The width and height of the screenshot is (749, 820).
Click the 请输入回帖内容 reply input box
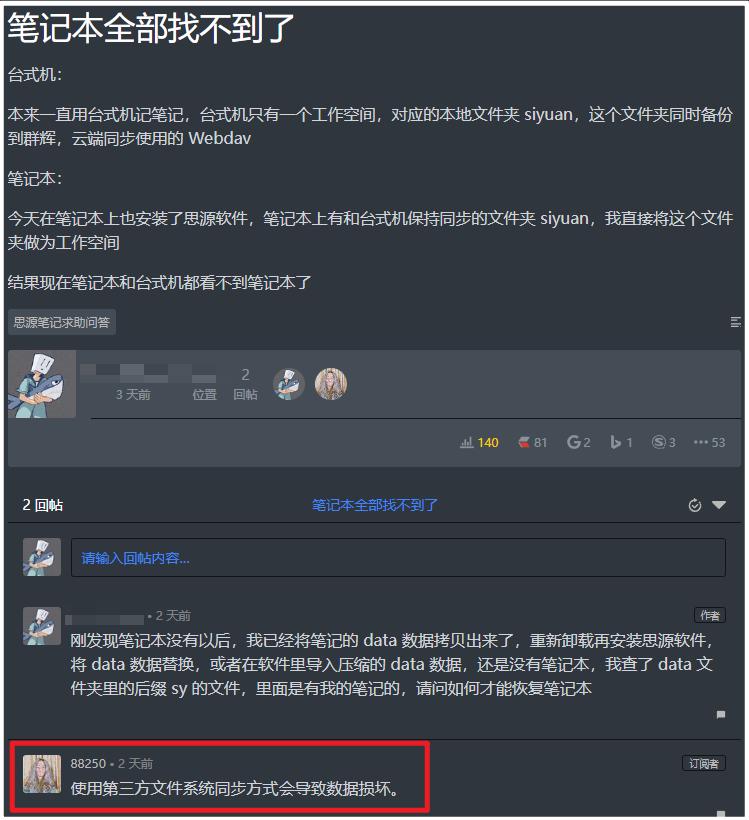398,557
